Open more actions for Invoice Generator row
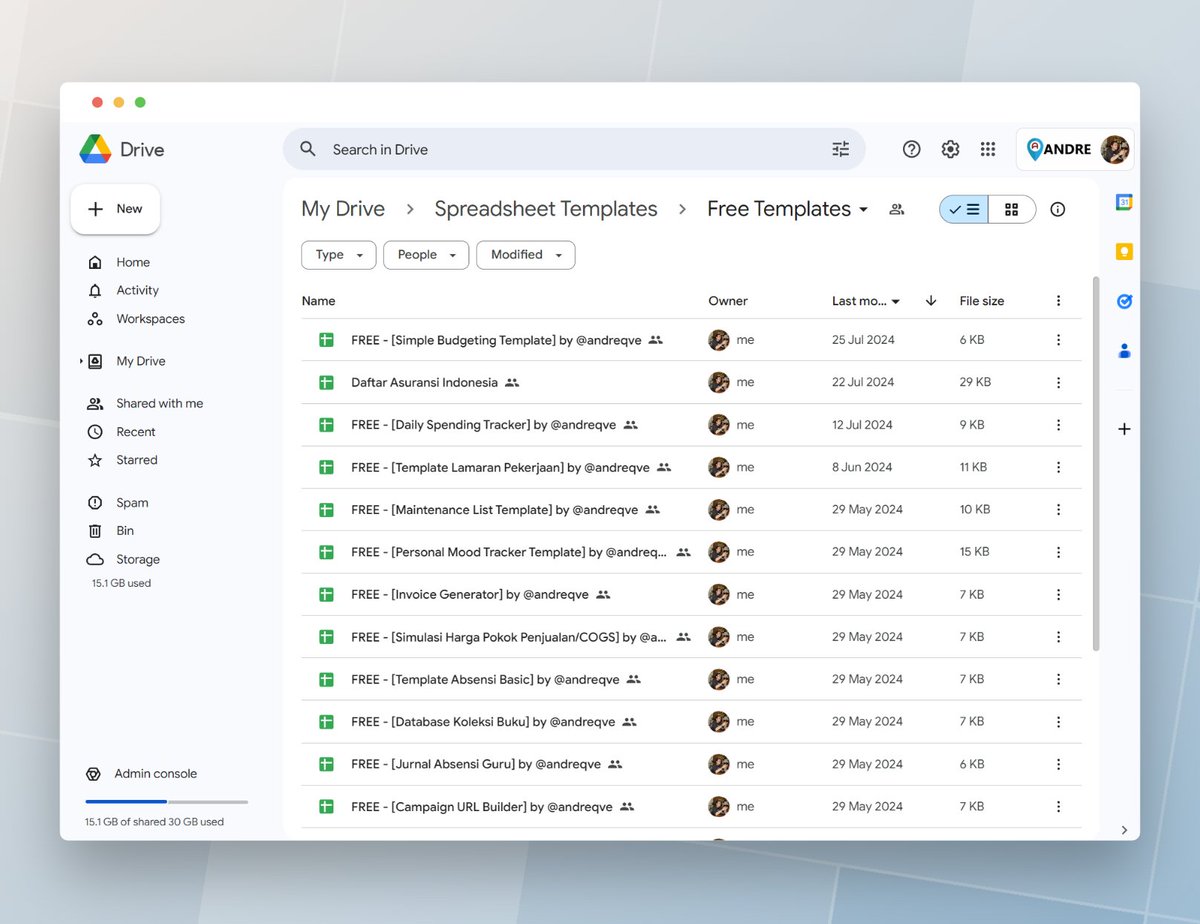This screenshot has height=924, width=1200. [x=1058, y=594]
